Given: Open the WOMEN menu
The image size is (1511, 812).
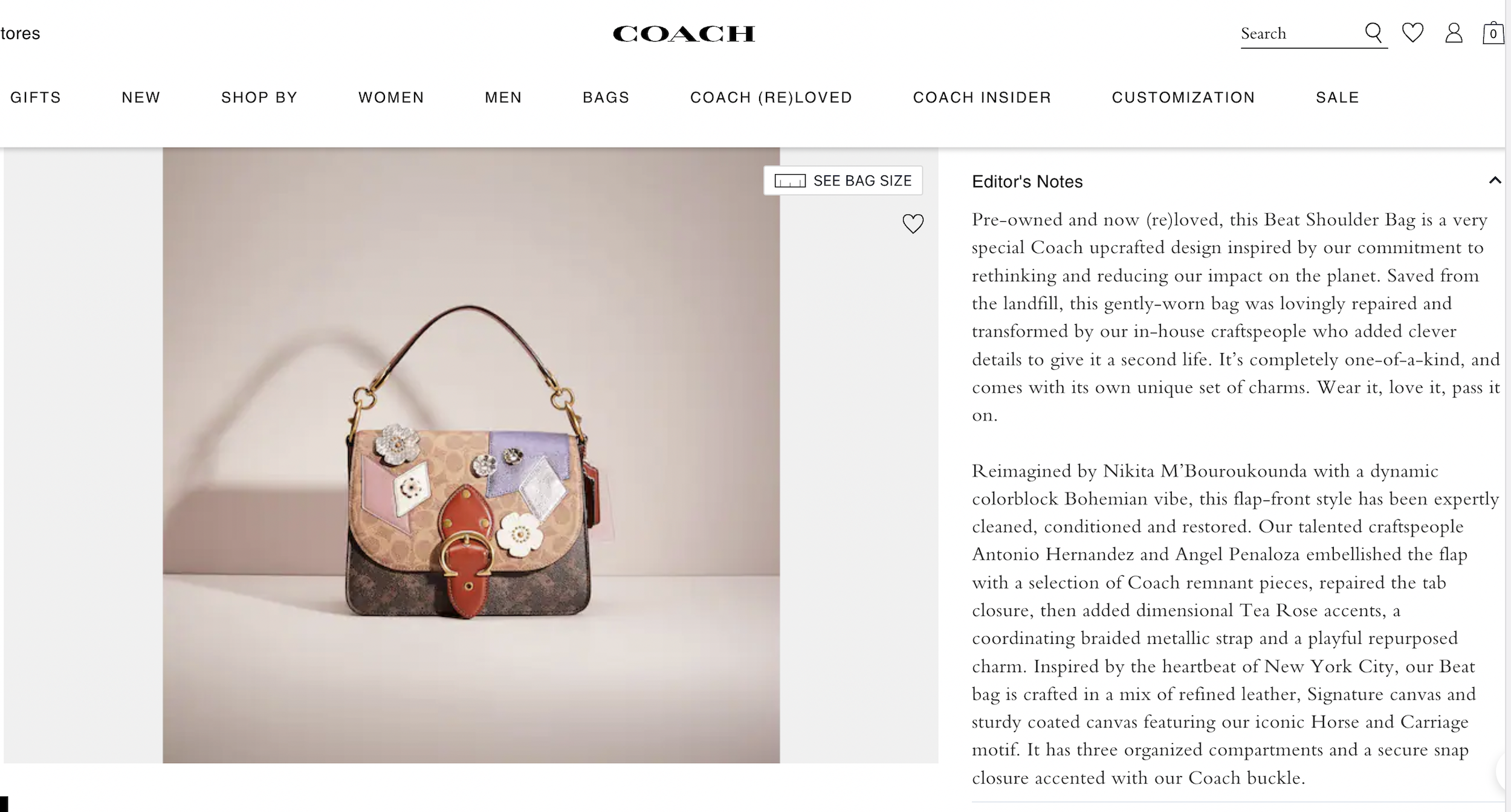Looking at the screenshot, I should point(391,97).
